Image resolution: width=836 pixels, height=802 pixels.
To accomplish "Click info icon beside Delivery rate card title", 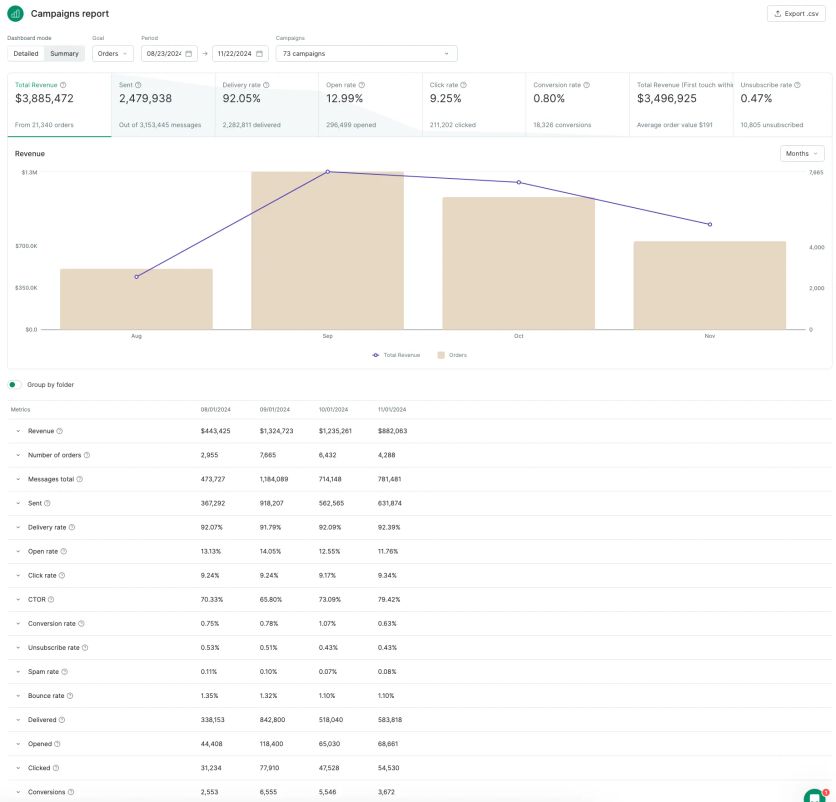I will [x=266, y=85].
